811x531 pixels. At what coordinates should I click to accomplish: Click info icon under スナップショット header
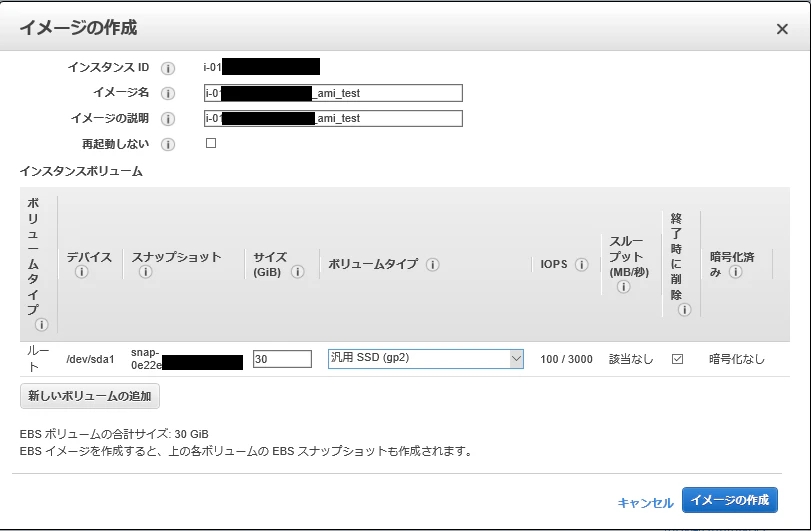pyautogui.click(x=145, y=271)
